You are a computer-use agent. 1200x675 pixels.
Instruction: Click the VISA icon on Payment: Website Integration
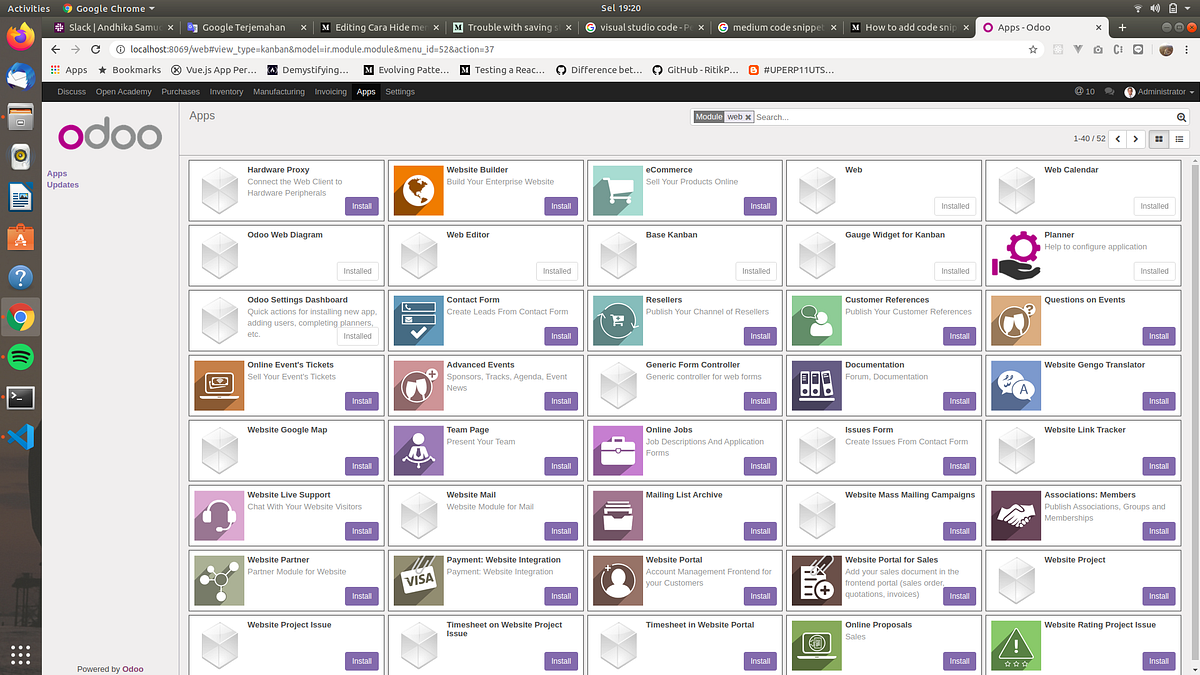tap(418, 580)
